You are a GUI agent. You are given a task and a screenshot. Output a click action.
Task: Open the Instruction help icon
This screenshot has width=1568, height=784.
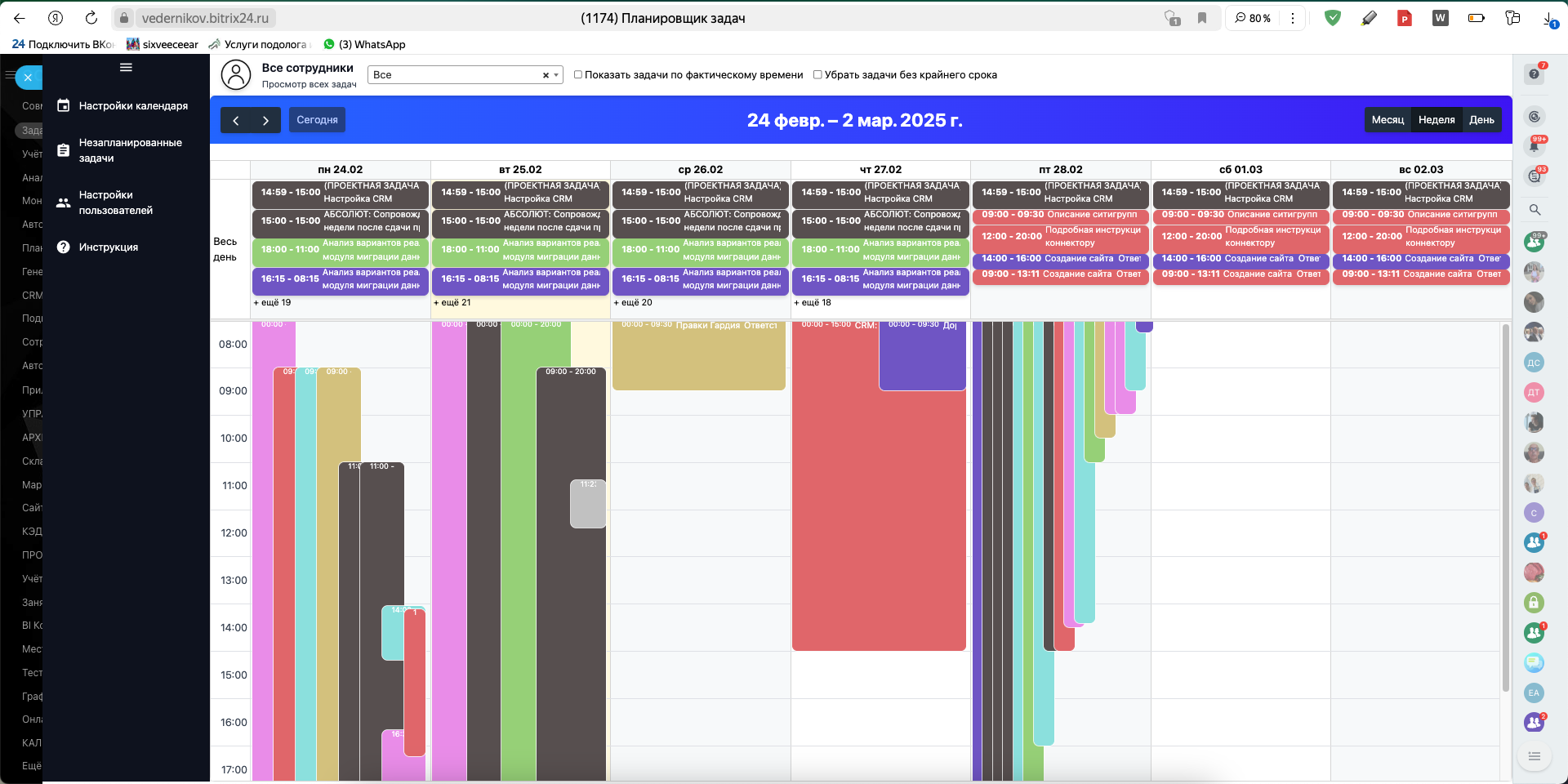tap(64, 247)
